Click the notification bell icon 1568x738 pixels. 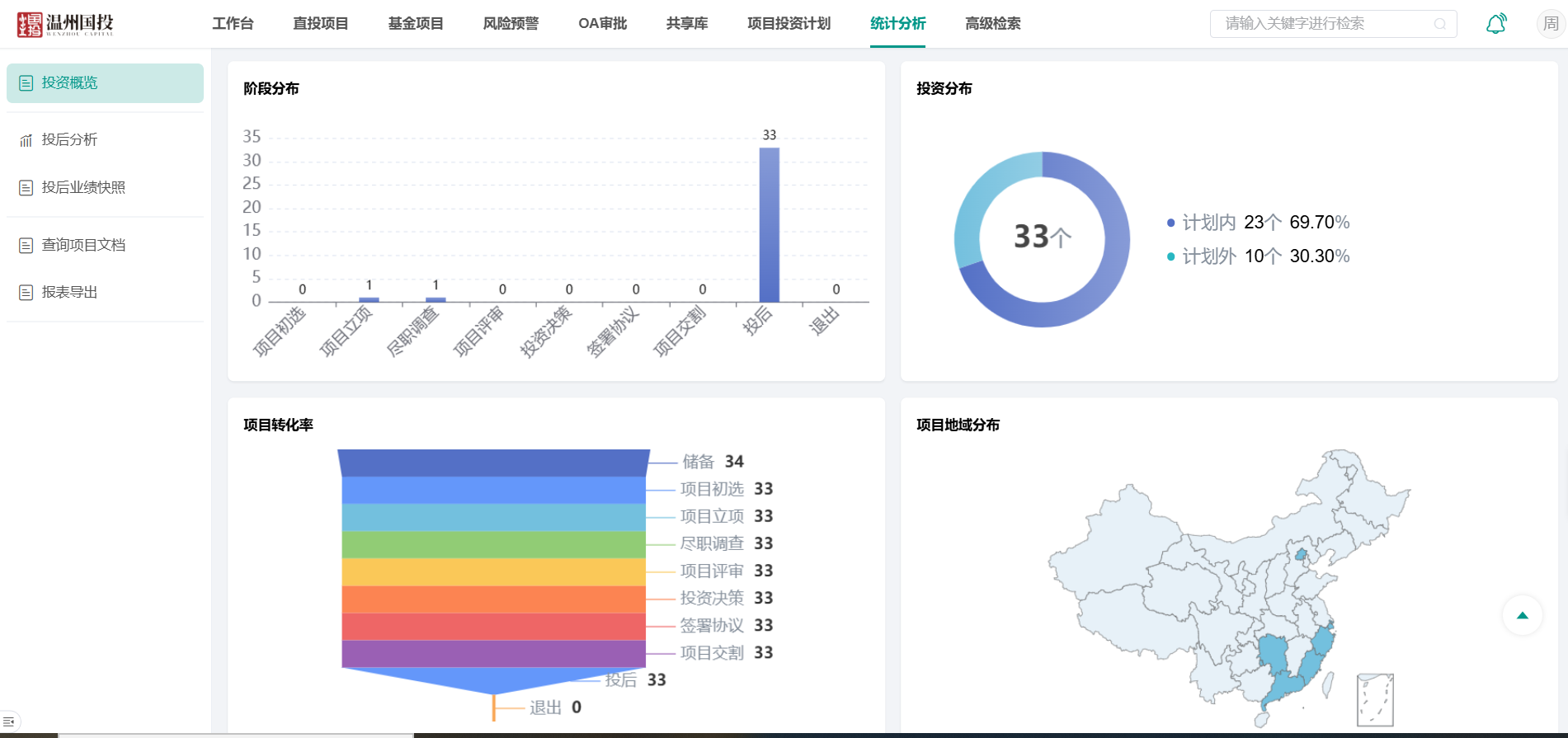point(1496,24)
